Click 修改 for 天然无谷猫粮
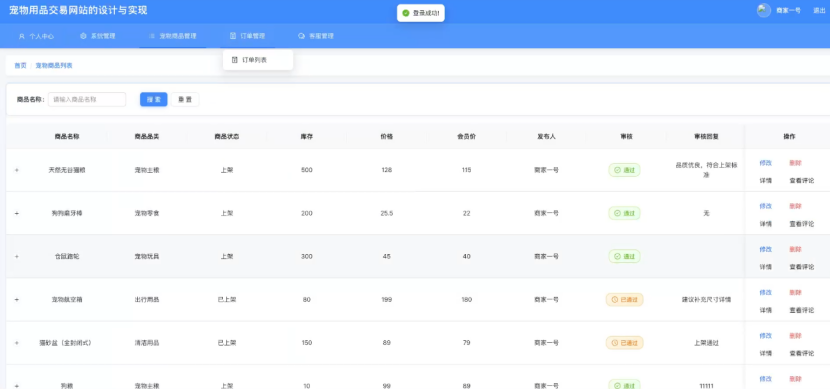This screenshot has height=389, width=830. 765,163
